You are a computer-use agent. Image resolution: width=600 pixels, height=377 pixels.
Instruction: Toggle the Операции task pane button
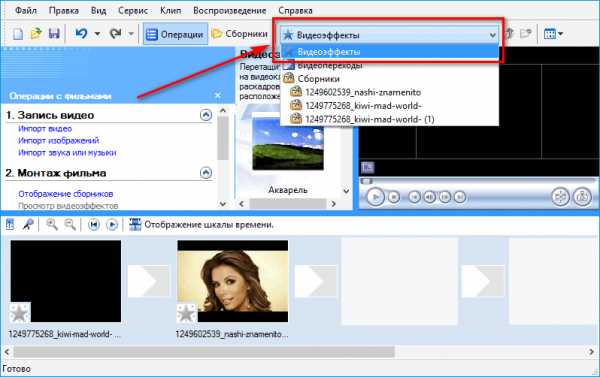[x=175, y=34]
